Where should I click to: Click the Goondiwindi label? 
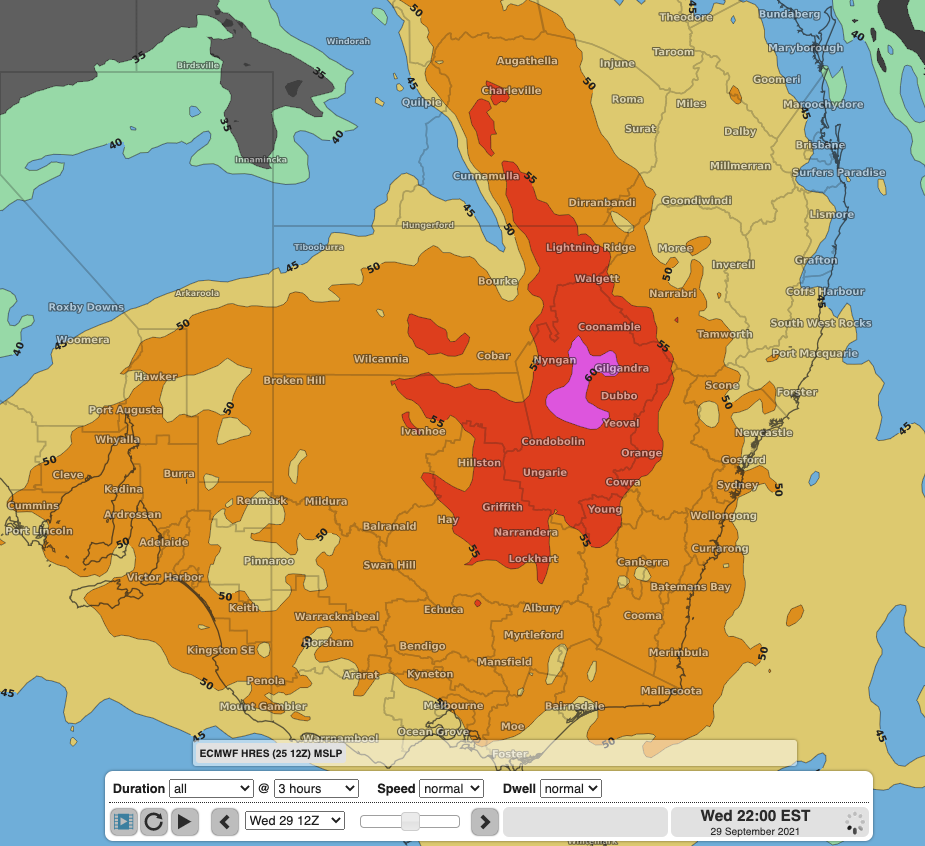coord(696,201)
